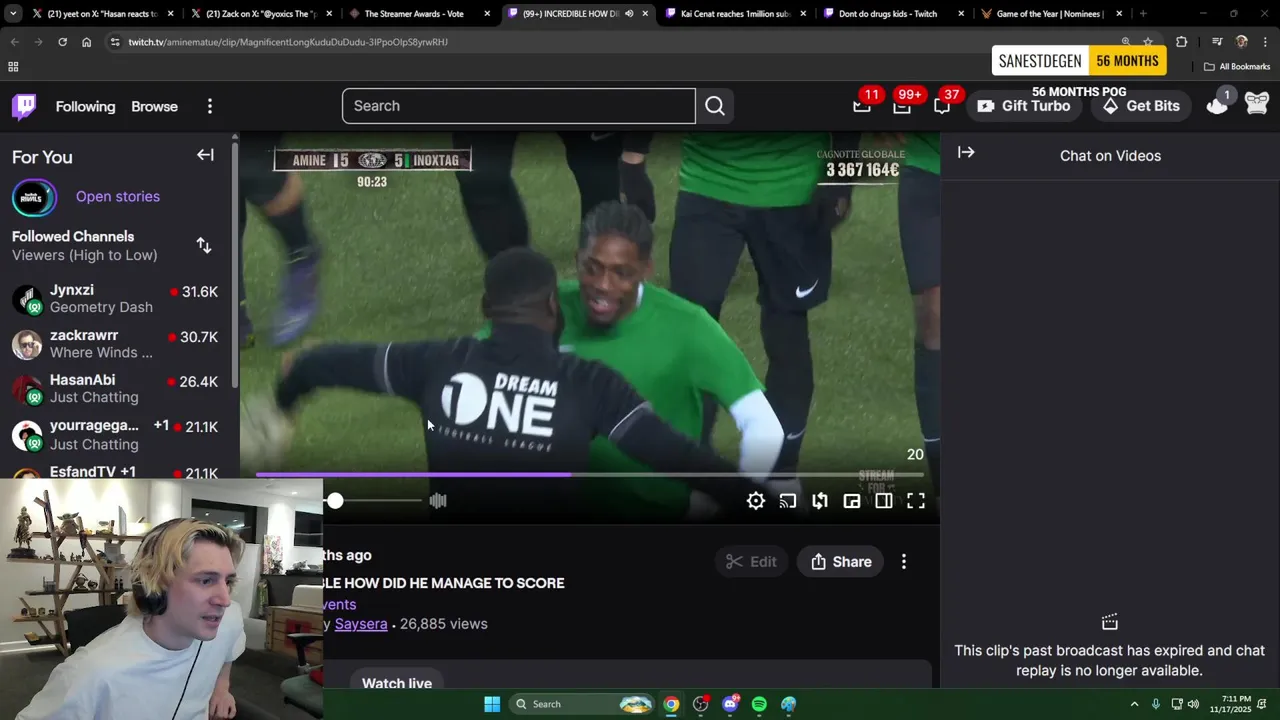The width and height of the screenshot is (1280, 720).
Task: Switch to Kai Cenat reaches 1million tab
Action: (735, 14)
